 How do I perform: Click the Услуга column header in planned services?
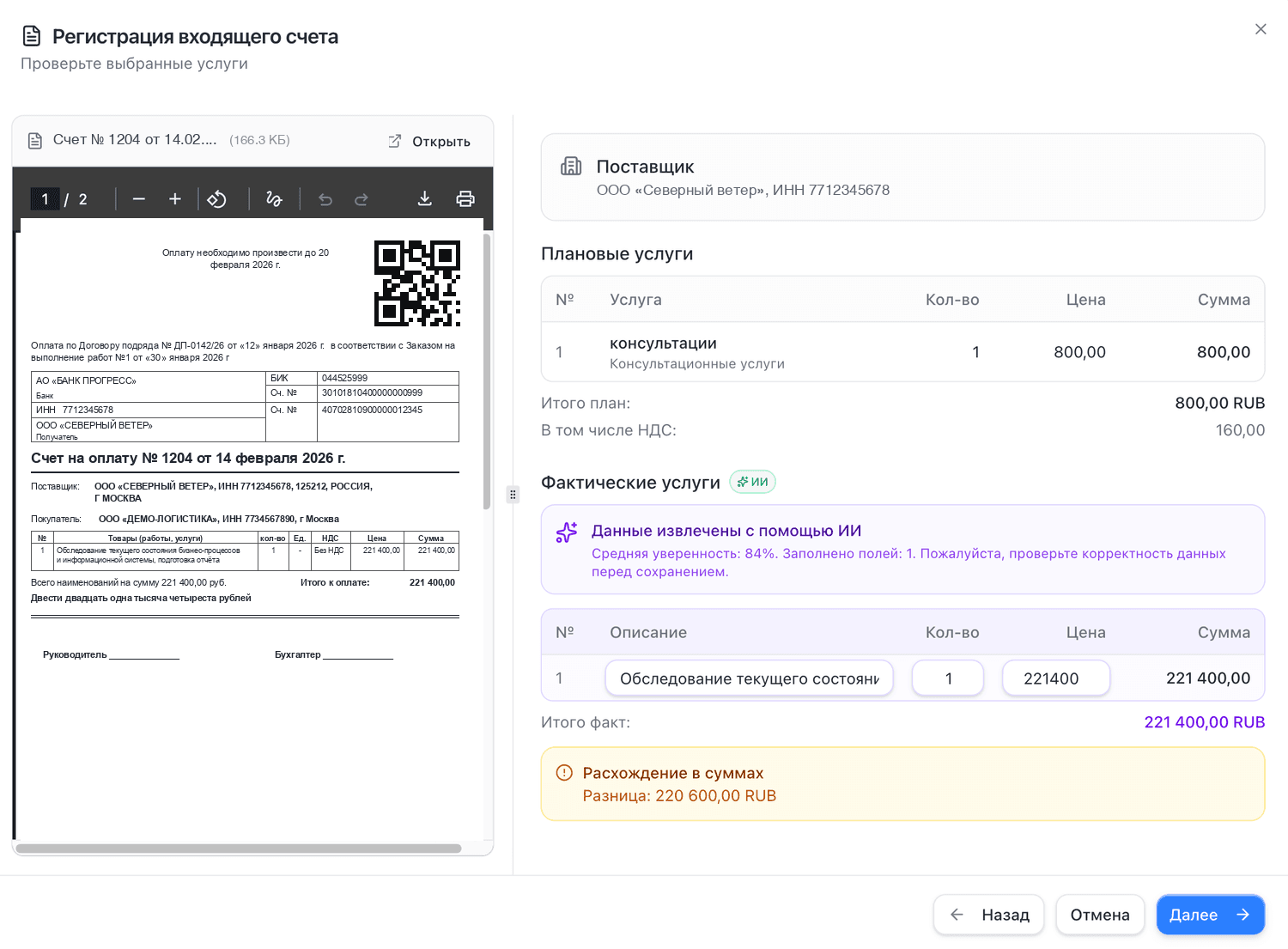click(x=635, y=300)
